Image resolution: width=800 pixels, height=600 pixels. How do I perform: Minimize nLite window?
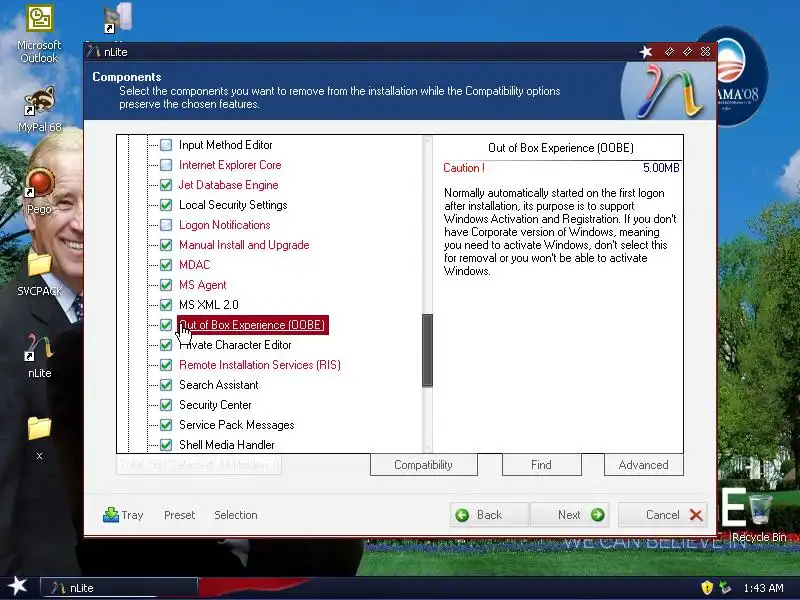tap(669, 52)
